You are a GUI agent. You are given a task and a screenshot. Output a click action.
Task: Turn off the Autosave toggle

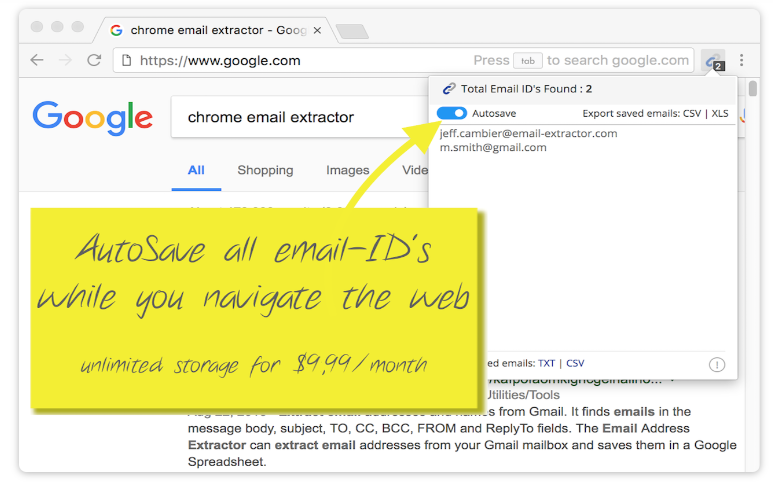click(x=452, y=113)
